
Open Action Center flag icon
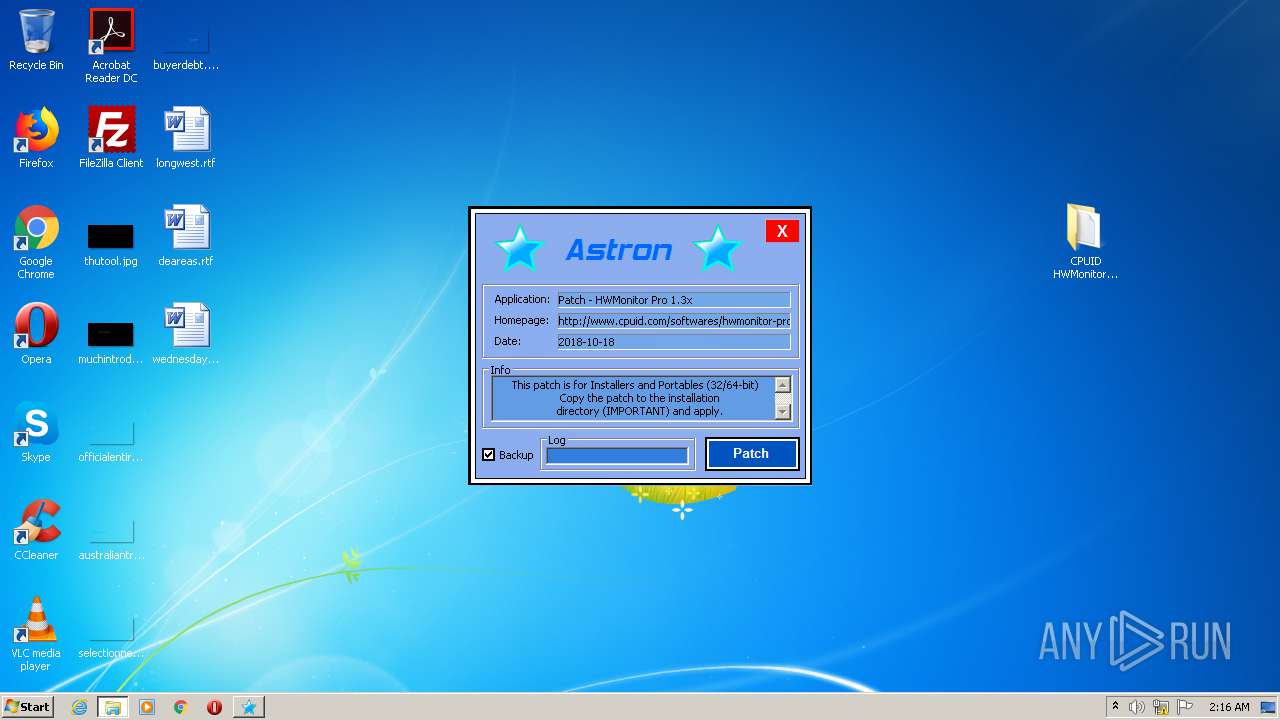[x=1185, y=707]
